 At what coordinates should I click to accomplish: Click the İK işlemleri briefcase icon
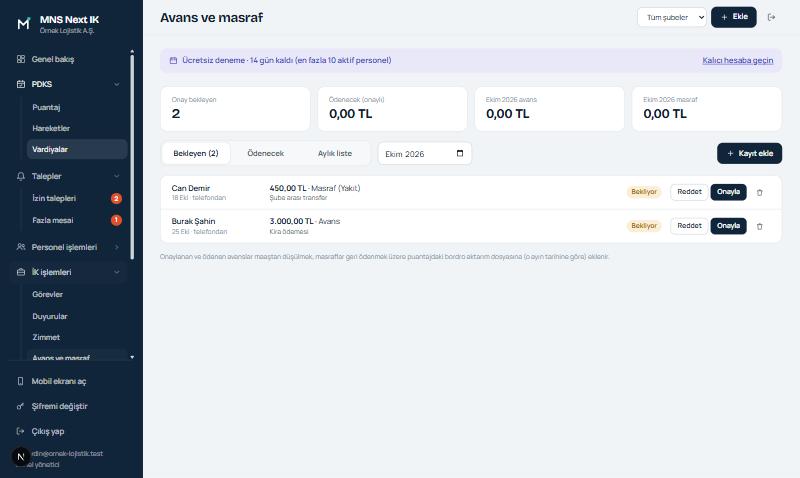click(x=21, y=272)
